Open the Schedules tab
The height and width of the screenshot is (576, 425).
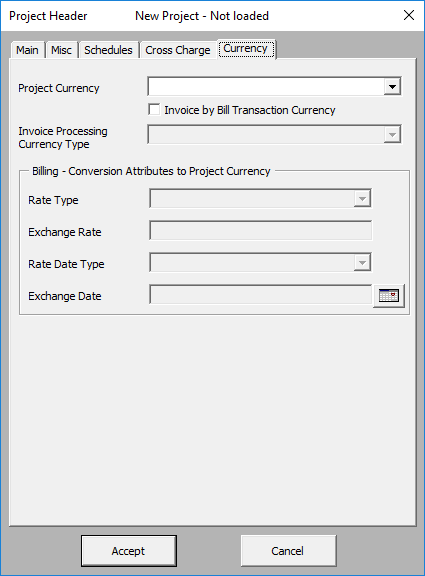point(108,50)
